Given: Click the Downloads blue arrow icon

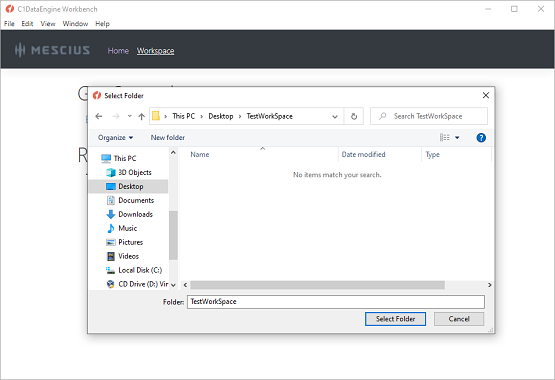Looking at the screenshot, I should pos(110,214).
